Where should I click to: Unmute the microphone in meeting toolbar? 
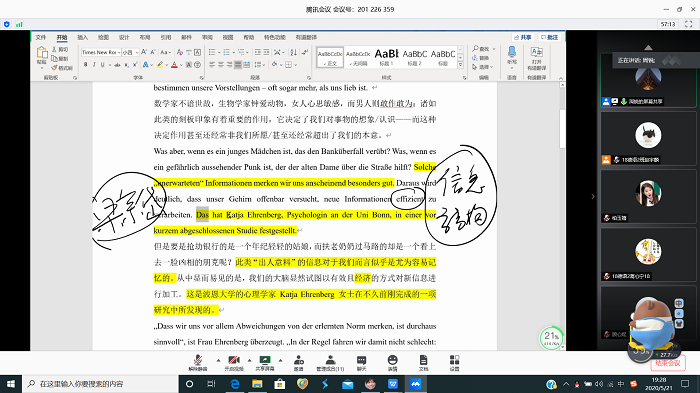[198, 363]
